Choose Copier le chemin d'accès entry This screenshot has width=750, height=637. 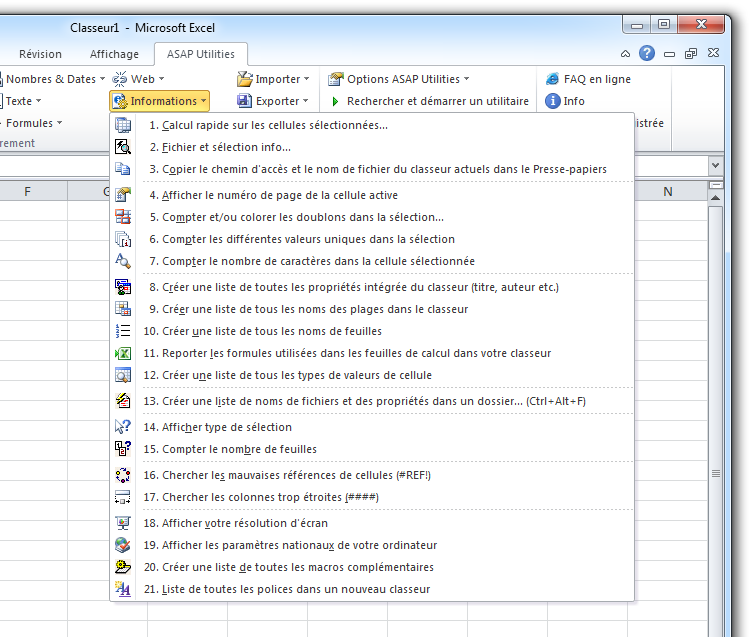(372, 169)
